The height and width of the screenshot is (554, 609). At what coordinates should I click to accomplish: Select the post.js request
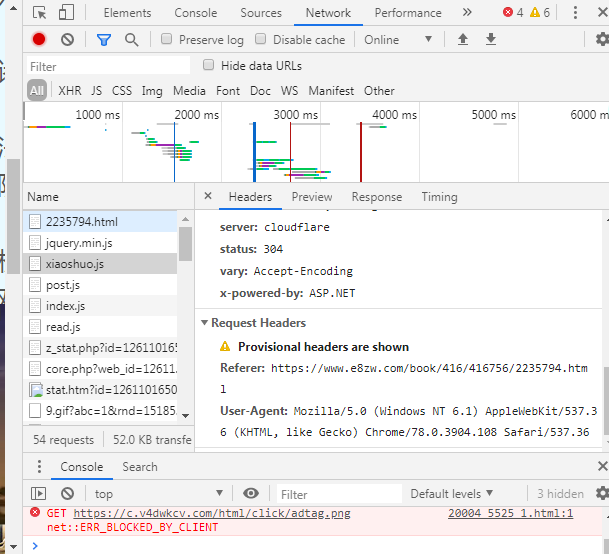(x=100, y=285)
